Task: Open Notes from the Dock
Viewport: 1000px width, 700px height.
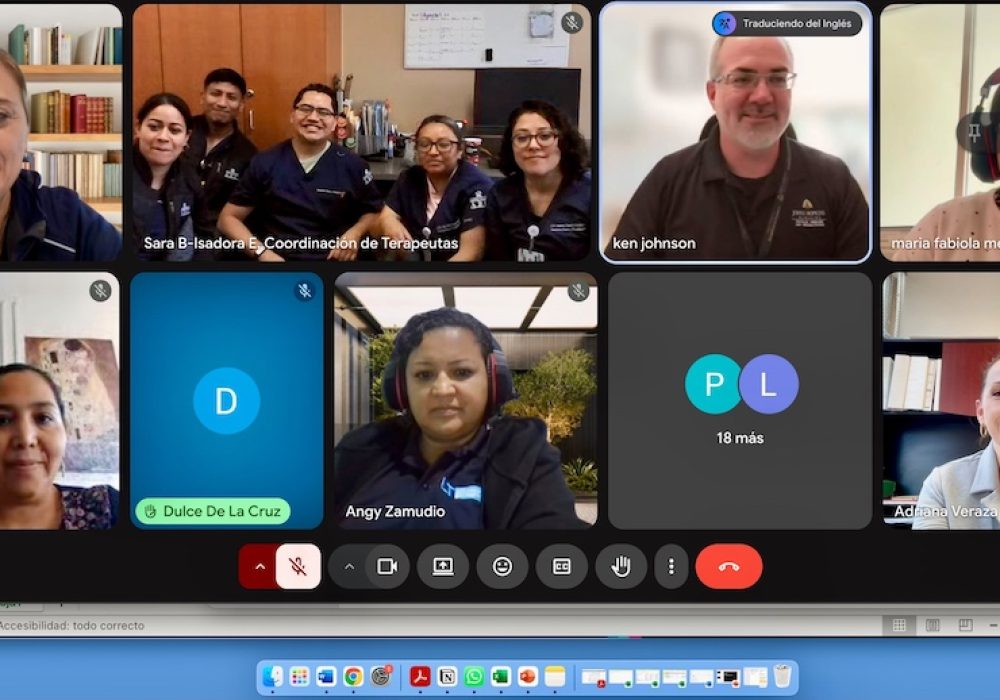Action: point(555,676)
